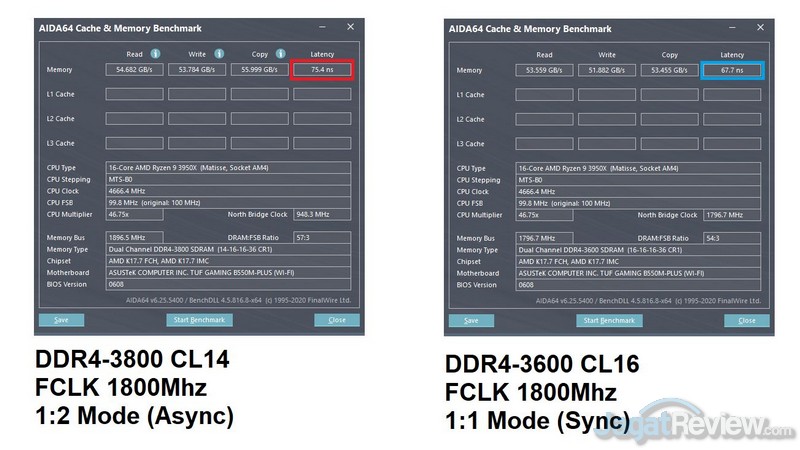Click Chipset value in right window
This screenshot has height=450, width=800.
pyautogui.click(x=638, y=261)
